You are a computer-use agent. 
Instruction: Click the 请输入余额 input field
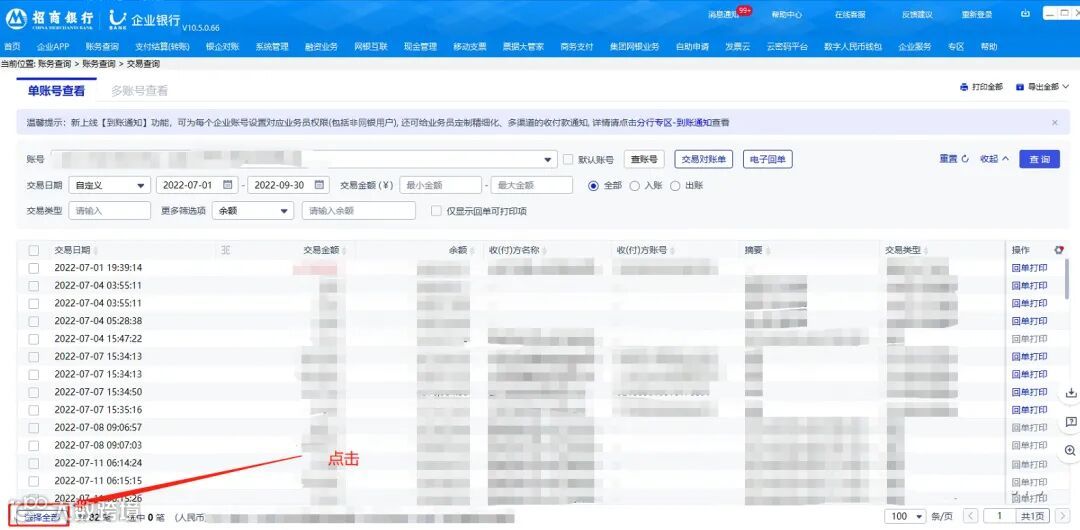point(359,210)
